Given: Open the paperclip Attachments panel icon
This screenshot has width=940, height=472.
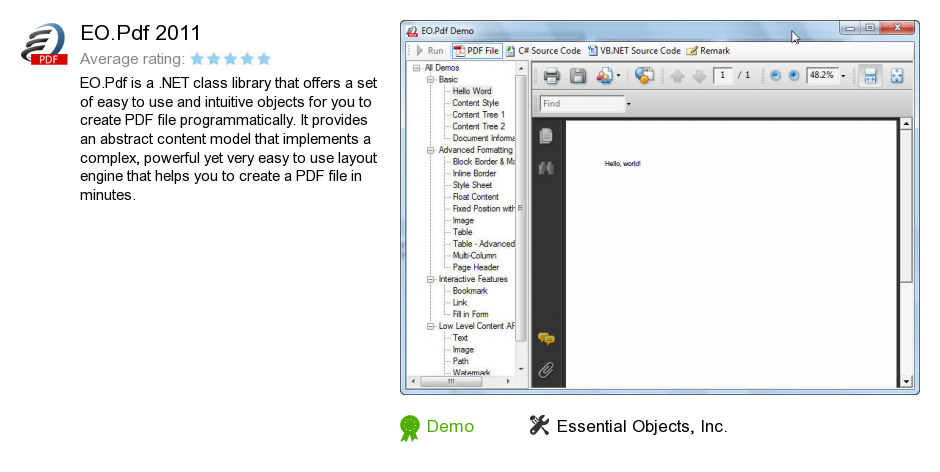Looking at the screenshot, I should (546, 369).
